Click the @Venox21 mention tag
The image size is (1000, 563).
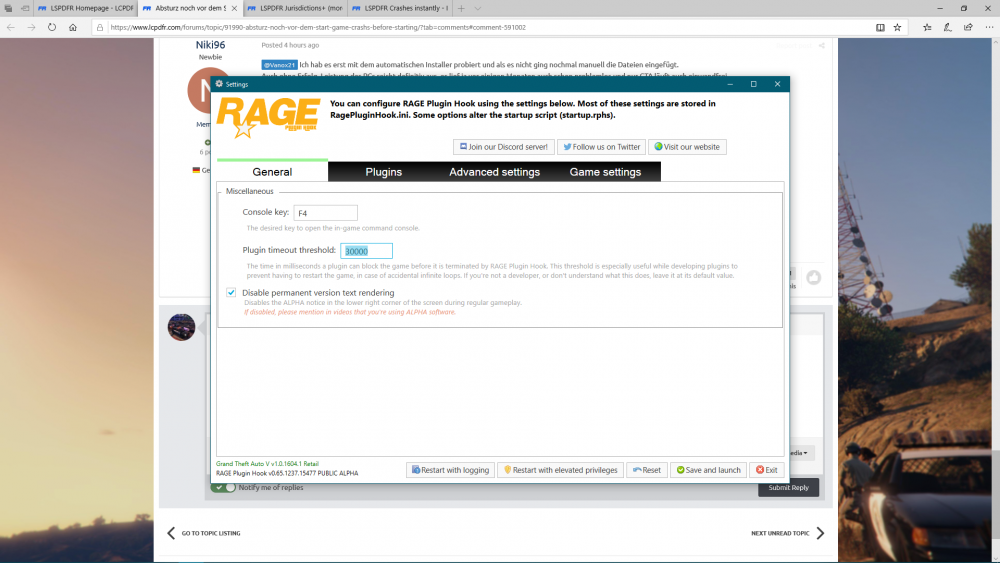click(279, 65)
